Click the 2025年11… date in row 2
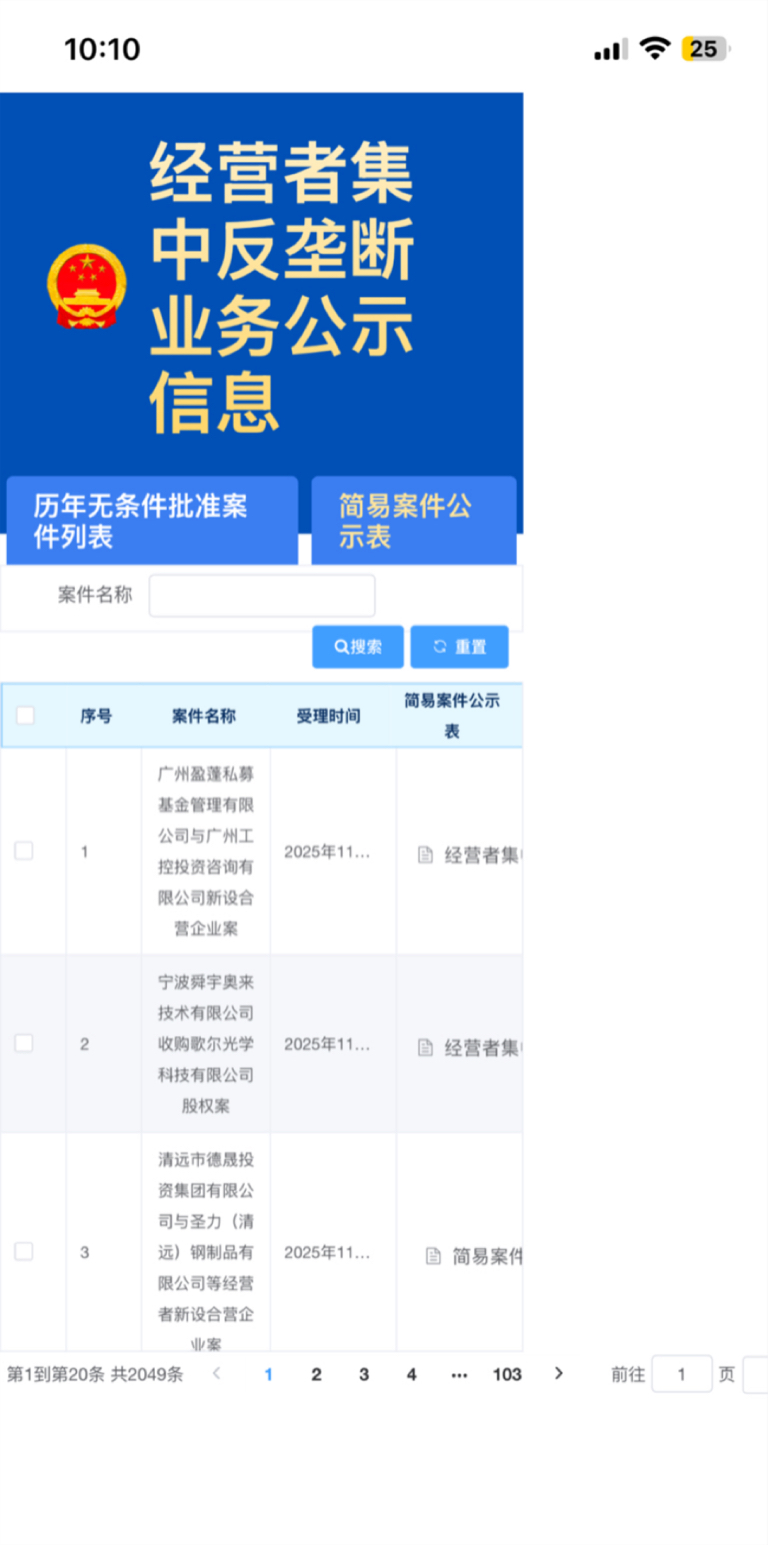768x1546 pixels. (x=328, y=1044)
